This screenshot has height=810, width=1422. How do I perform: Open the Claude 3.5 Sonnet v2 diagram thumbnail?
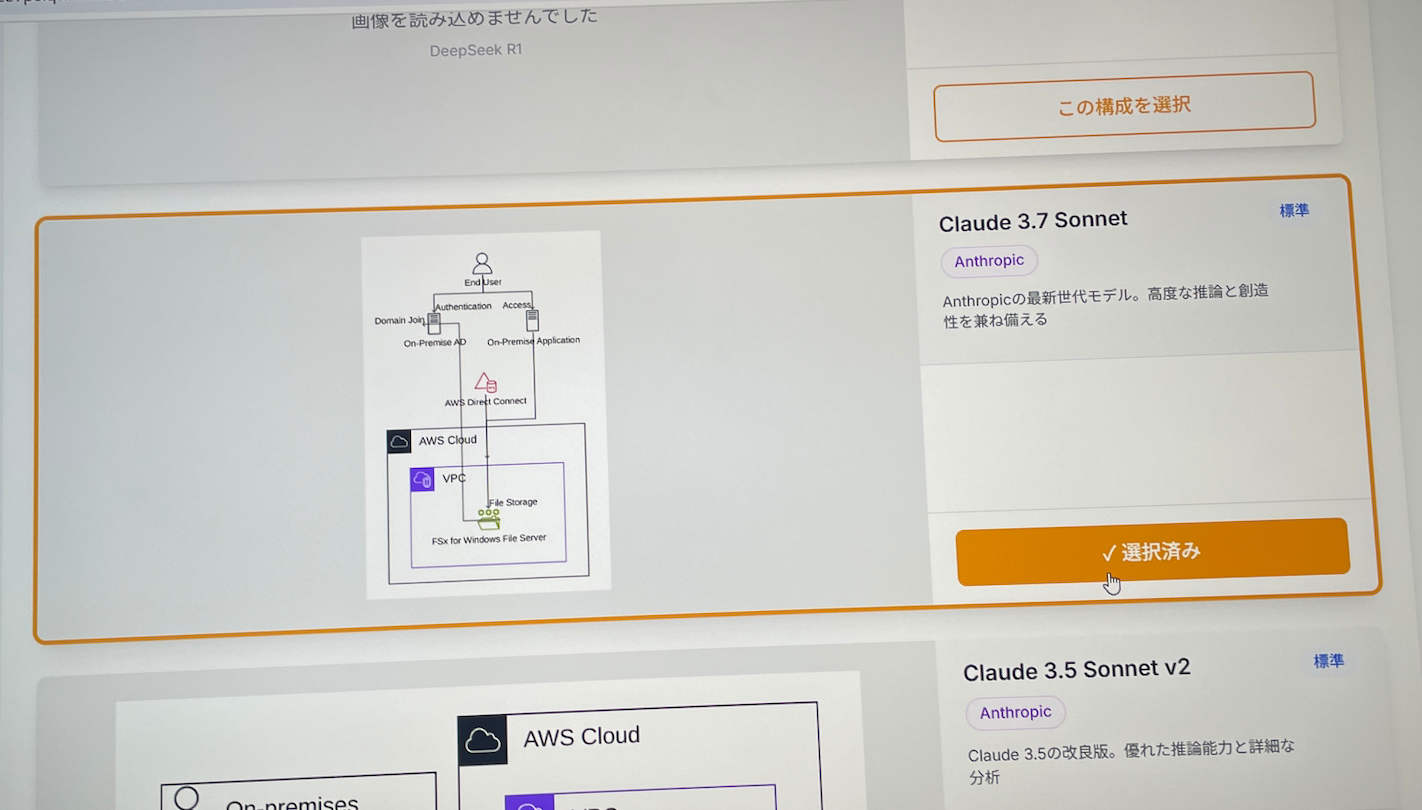pyautogui.click(x=488, y=742)
